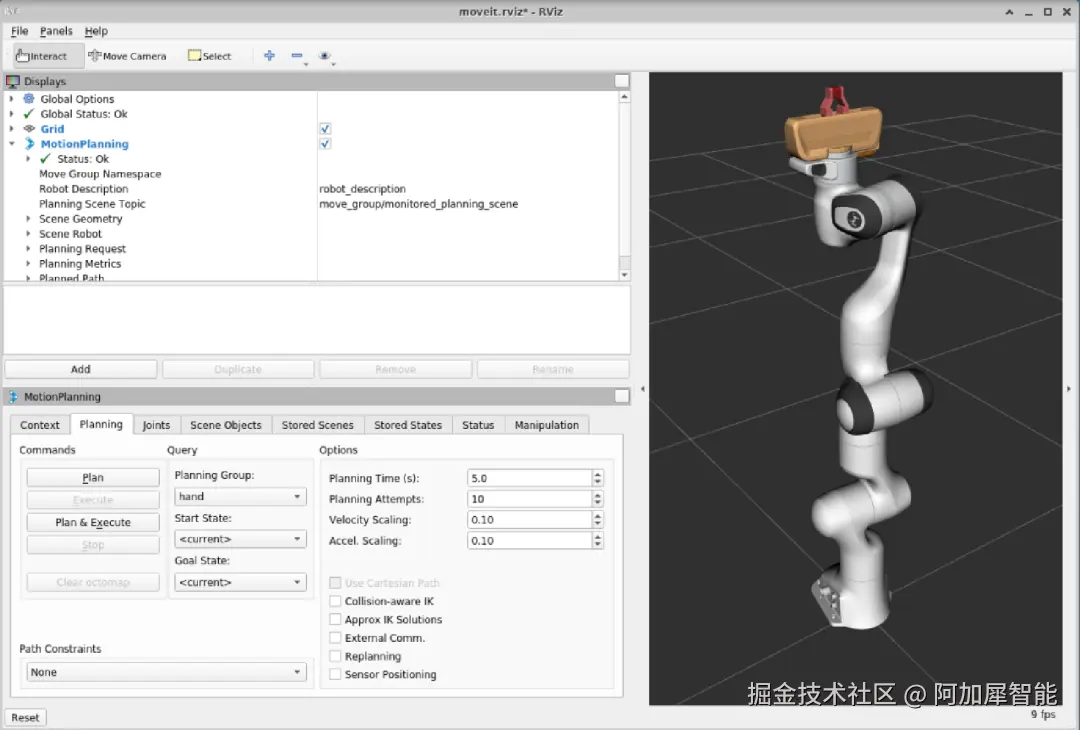Switch to the Scene Objects tab
Screen dimensions: 1080x730
point(226,425)
